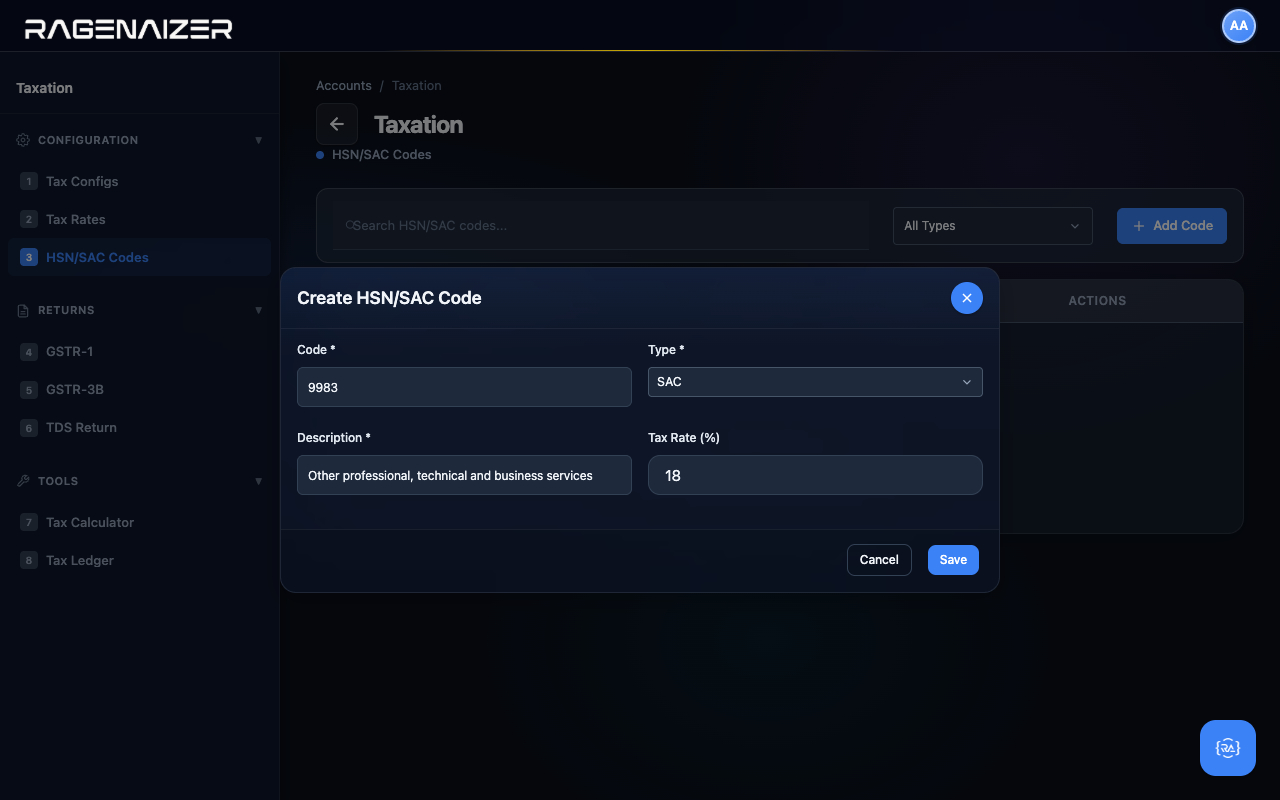
Task: Click the Create HSN/SAC Code dialog title
Action: [389, 298]
